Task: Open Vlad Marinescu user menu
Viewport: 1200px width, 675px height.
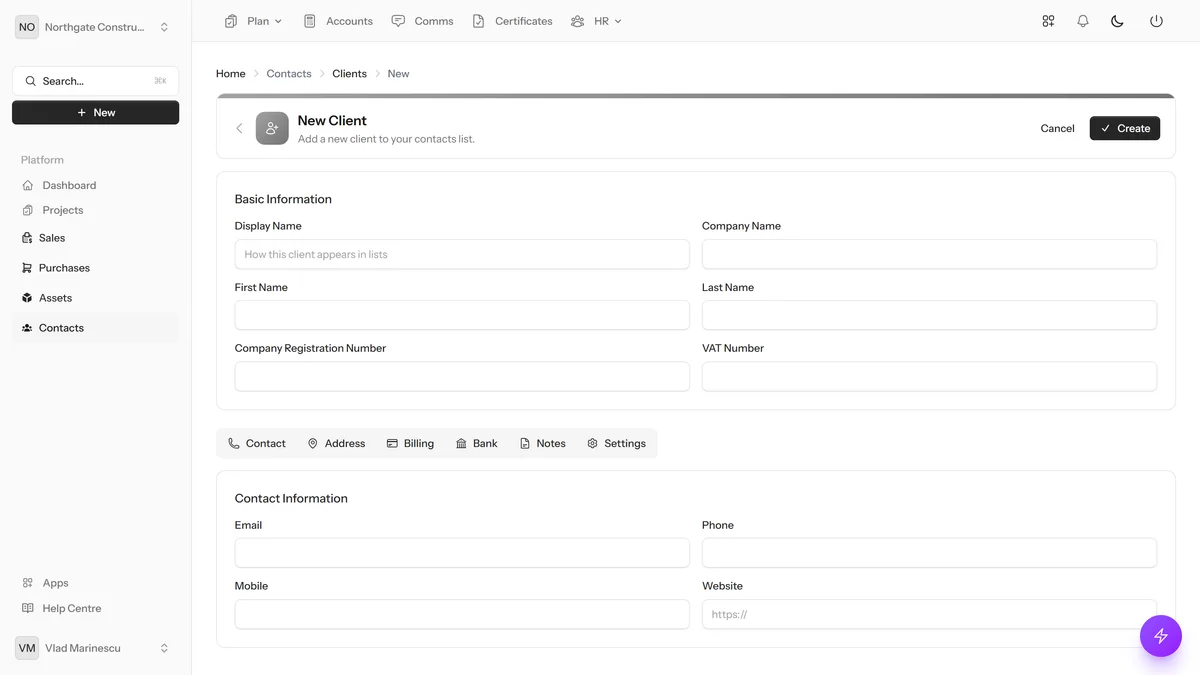Action: (95, 648)
